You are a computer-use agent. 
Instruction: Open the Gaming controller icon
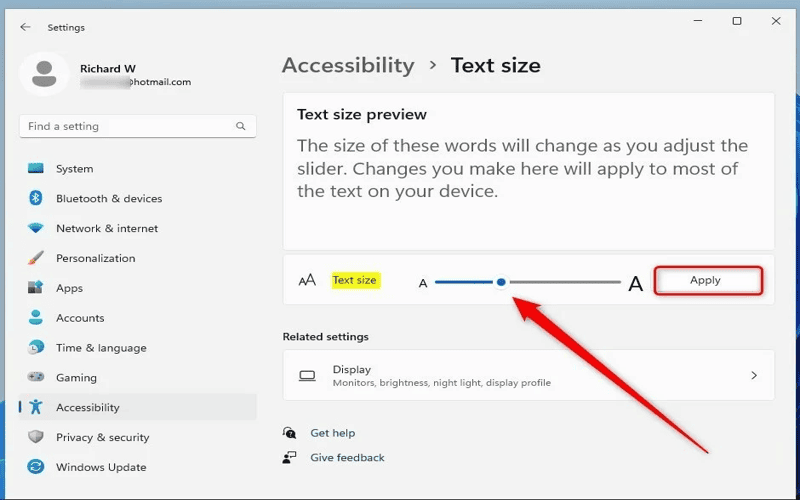point(36,377)
